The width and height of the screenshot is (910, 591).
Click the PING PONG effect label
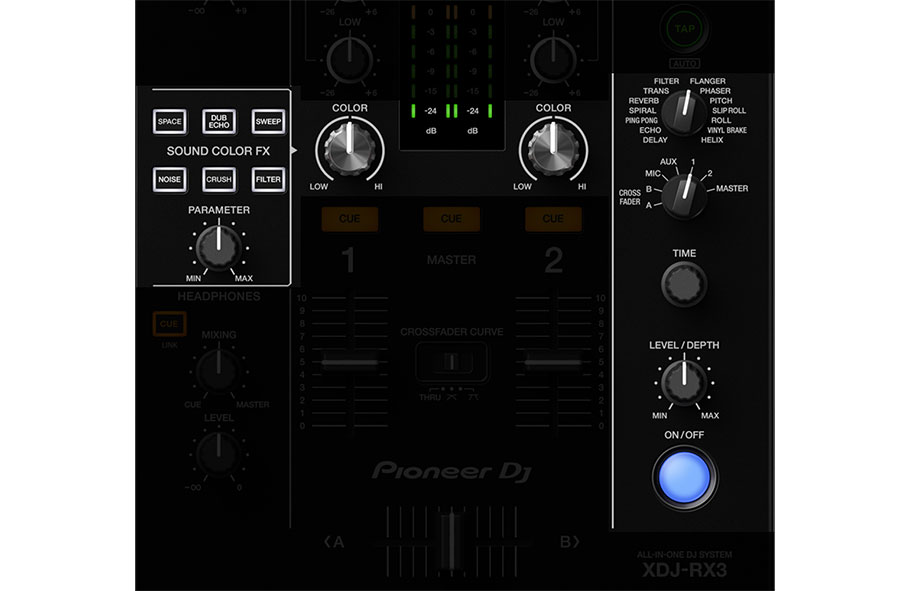tap(641, 120)
